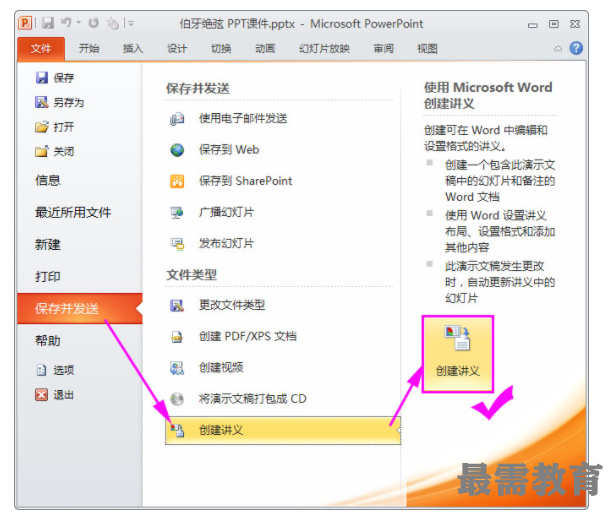
Task: Click the 保存 floppy disk icon in sidebar
Action: pyautogui.click(x=42, y=78)
